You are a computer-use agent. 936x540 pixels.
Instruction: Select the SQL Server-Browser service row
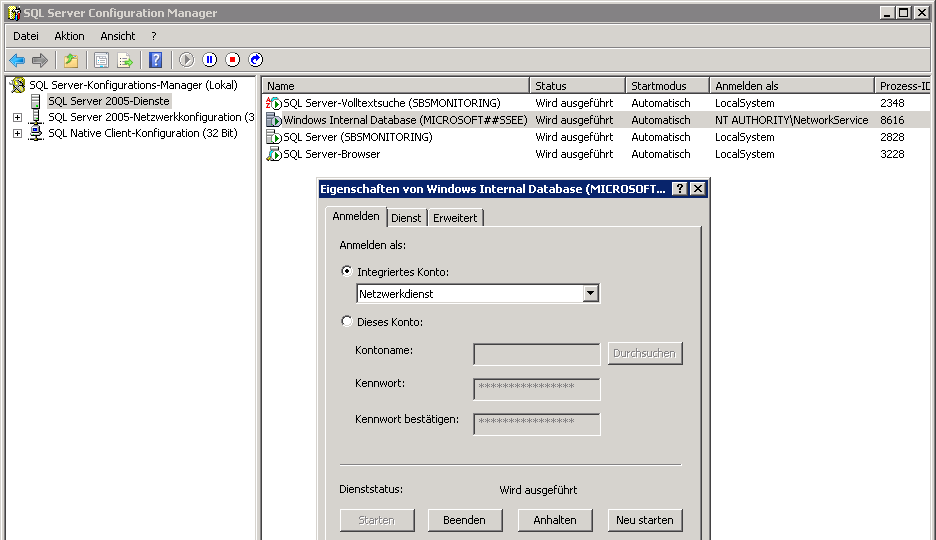[x=331, y=154]
